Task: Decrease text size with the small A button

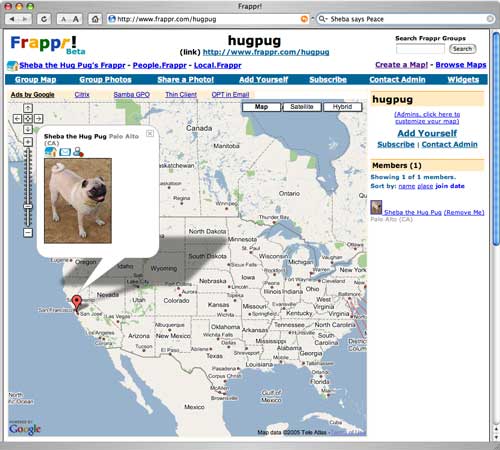Action: click(63, 19)
